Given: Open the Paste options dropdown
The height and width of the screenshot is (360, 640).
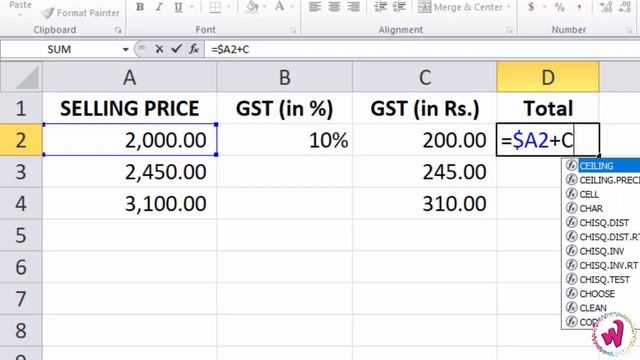Looking at the screenshot, I should click(20, 14).
